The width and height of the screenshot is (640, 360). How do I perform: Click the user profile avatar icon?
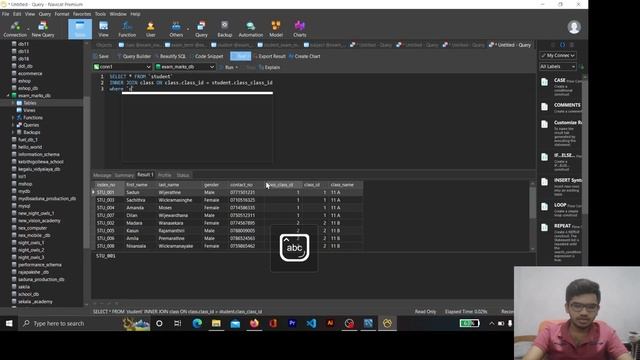[x=574, y=27]
